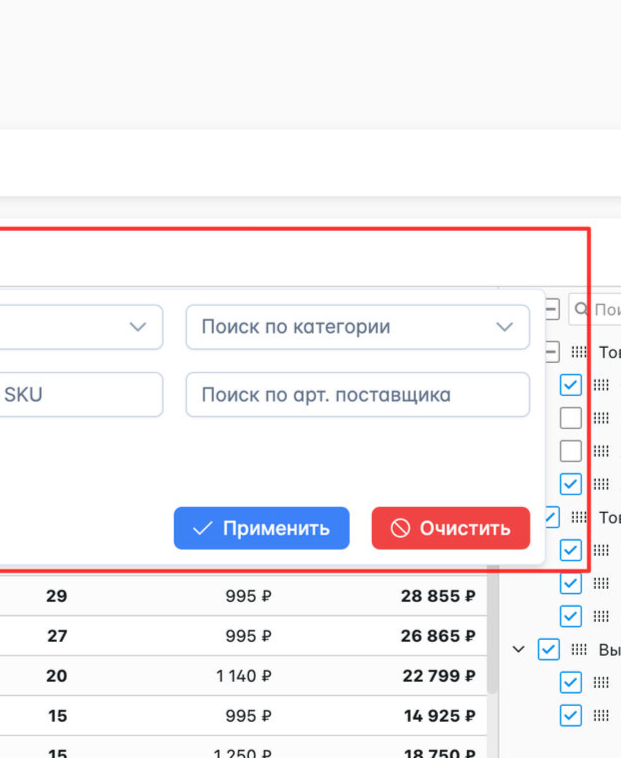Viewport: 621px width, 758px height.
Task: Click the total 26 865 ₽ cell
Action: tap(438, 636)
